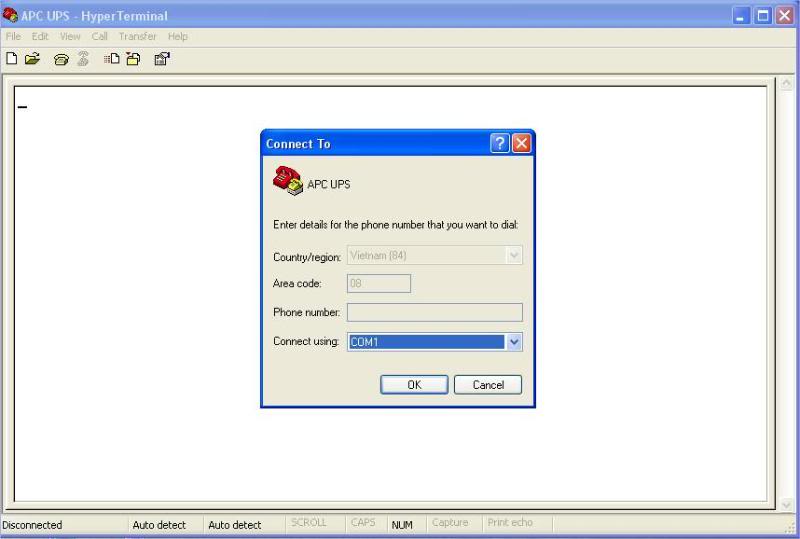Click the Open file toolbar icon

point(32,59)
